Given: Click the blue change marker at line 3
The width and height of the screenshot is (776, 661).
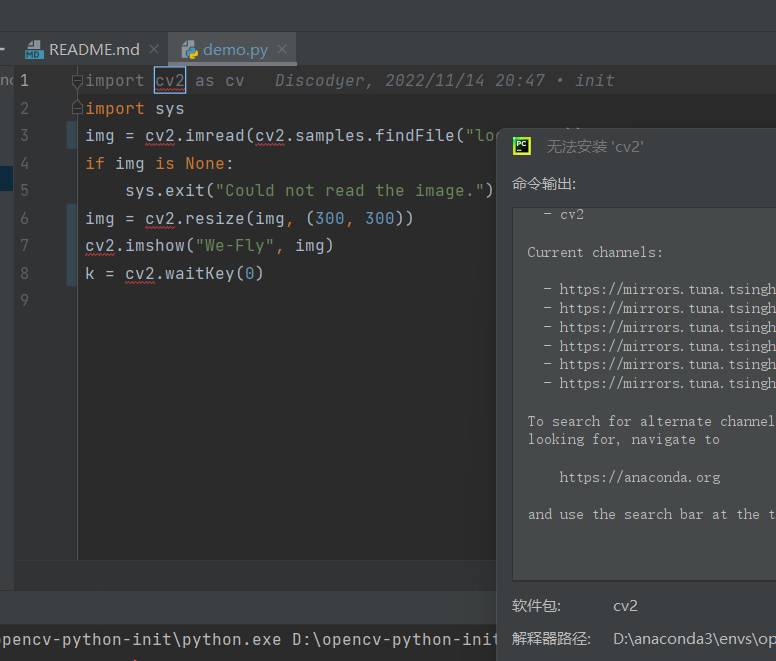Looking at the screenshot, I should click(72, 136).
